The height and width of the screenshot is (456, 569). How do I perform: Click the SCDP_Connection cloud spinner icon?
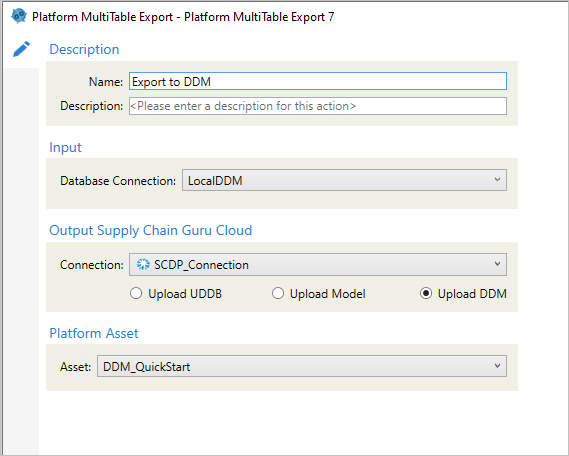(x=143, y=264)
